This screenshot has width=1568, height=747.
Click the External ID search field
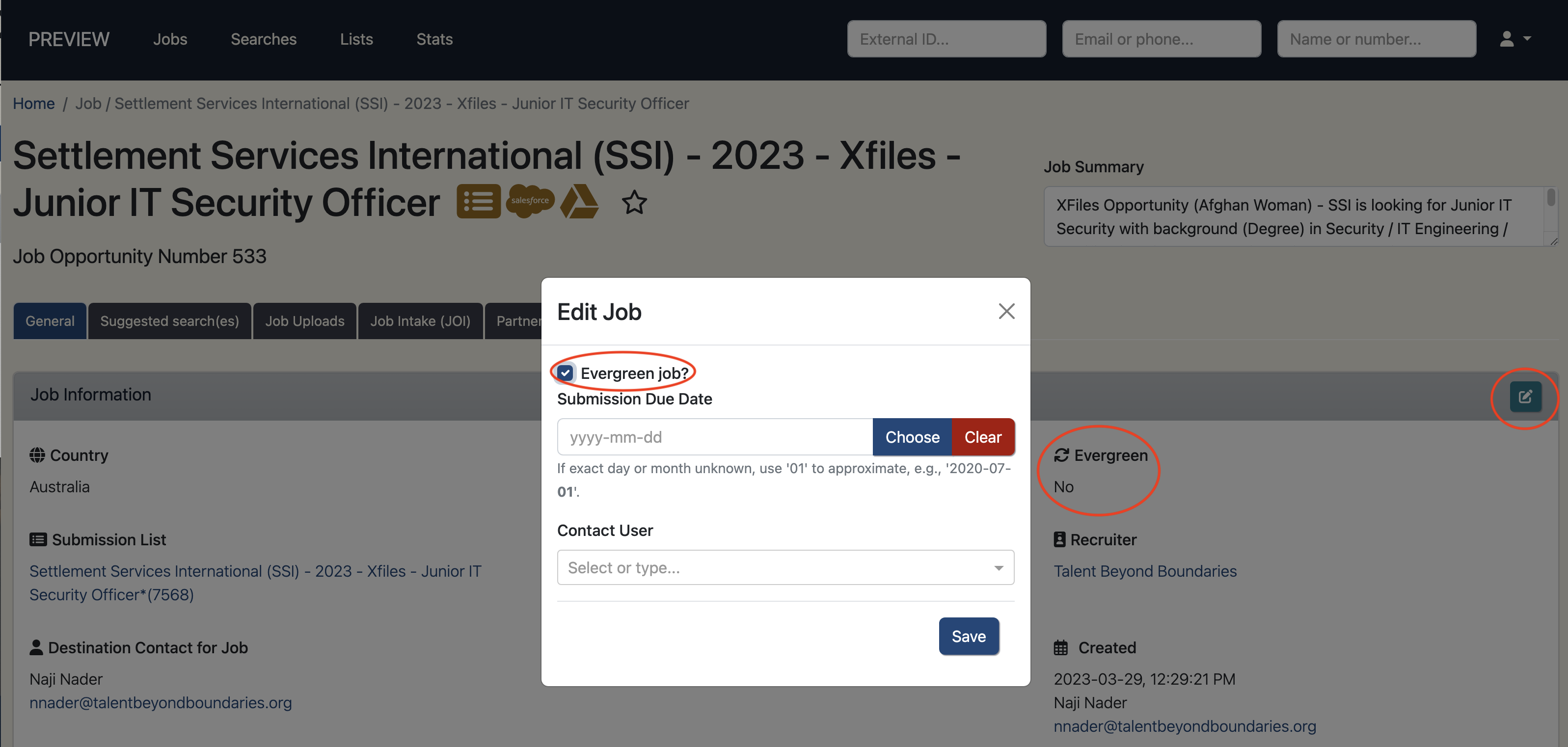[x=946, y=39]
